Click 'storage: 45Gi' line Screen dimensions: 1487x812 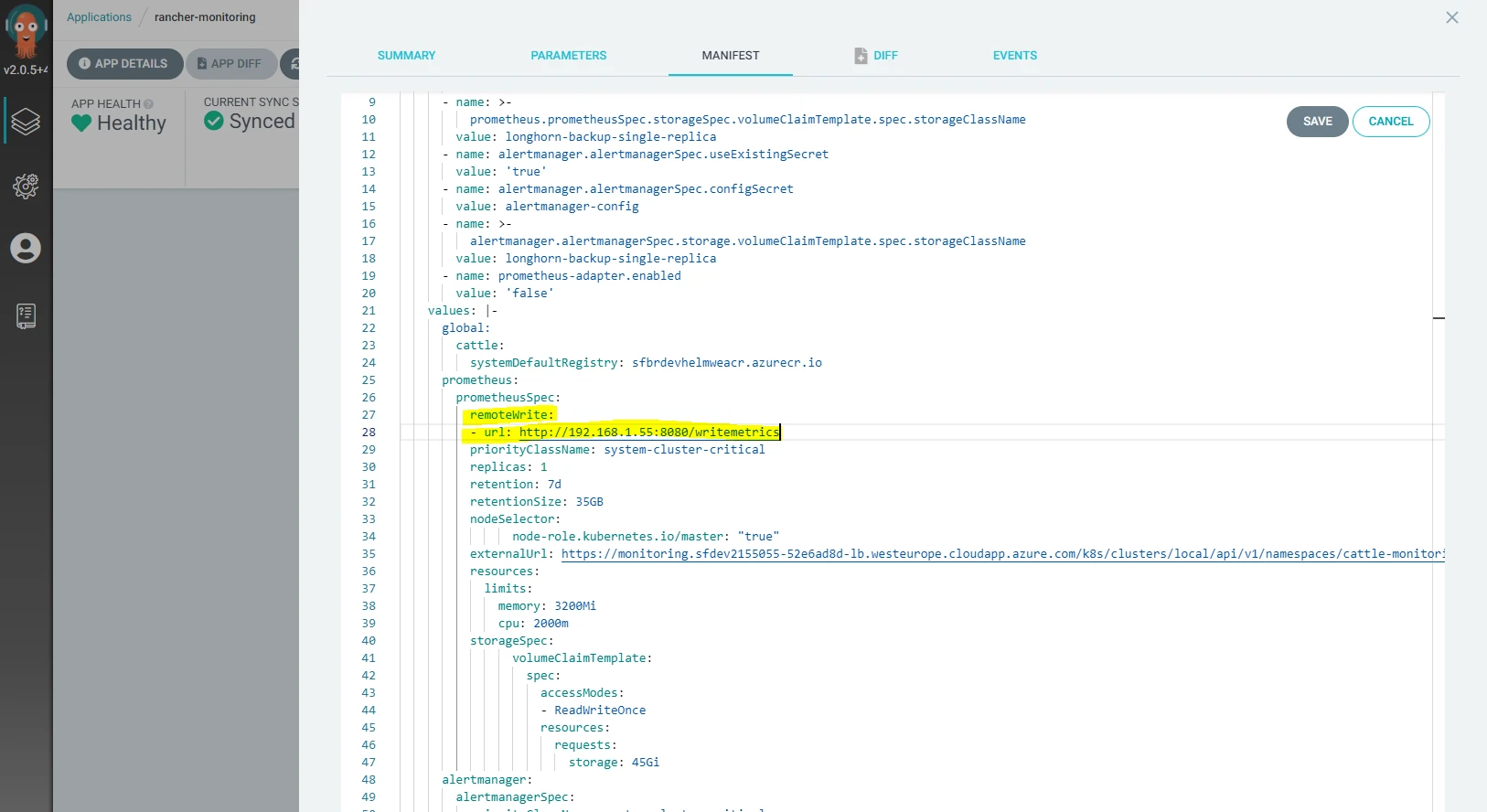pos(614,763)
